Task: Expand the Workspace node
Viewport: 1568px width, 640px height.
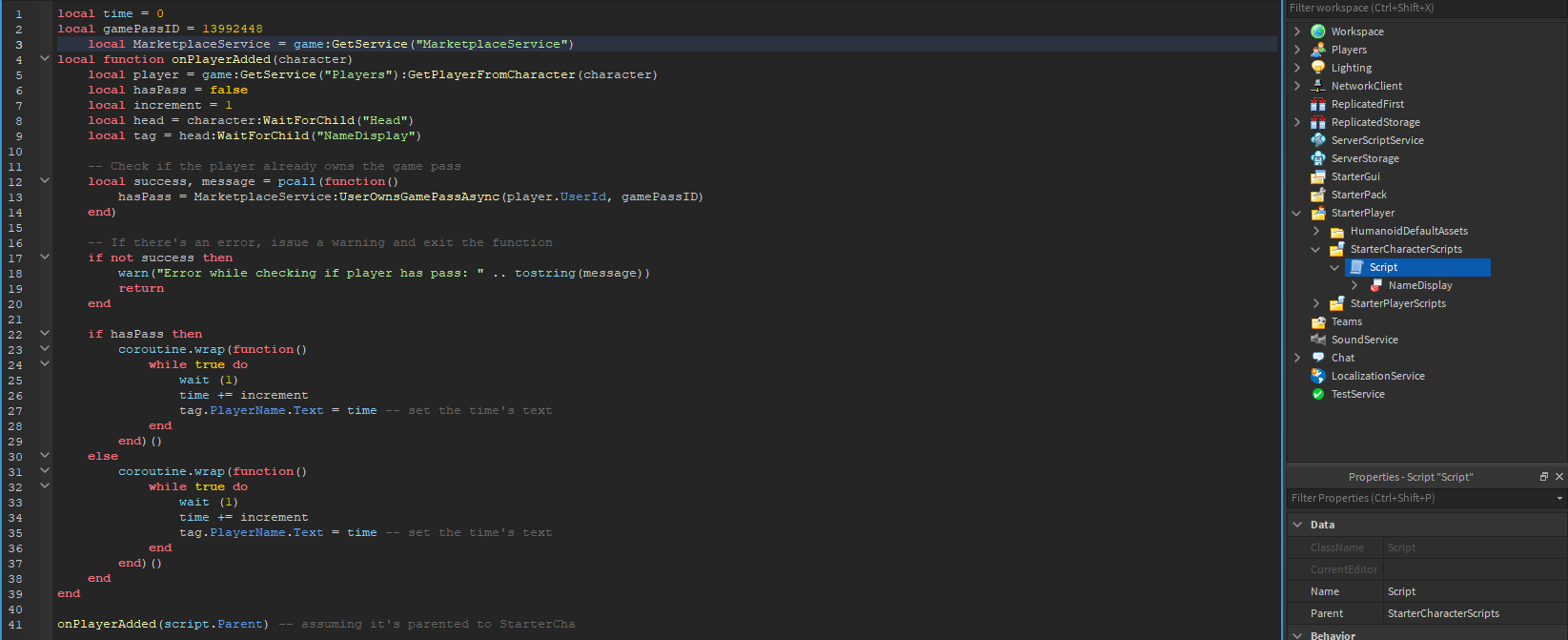Action: (1297, 31)
